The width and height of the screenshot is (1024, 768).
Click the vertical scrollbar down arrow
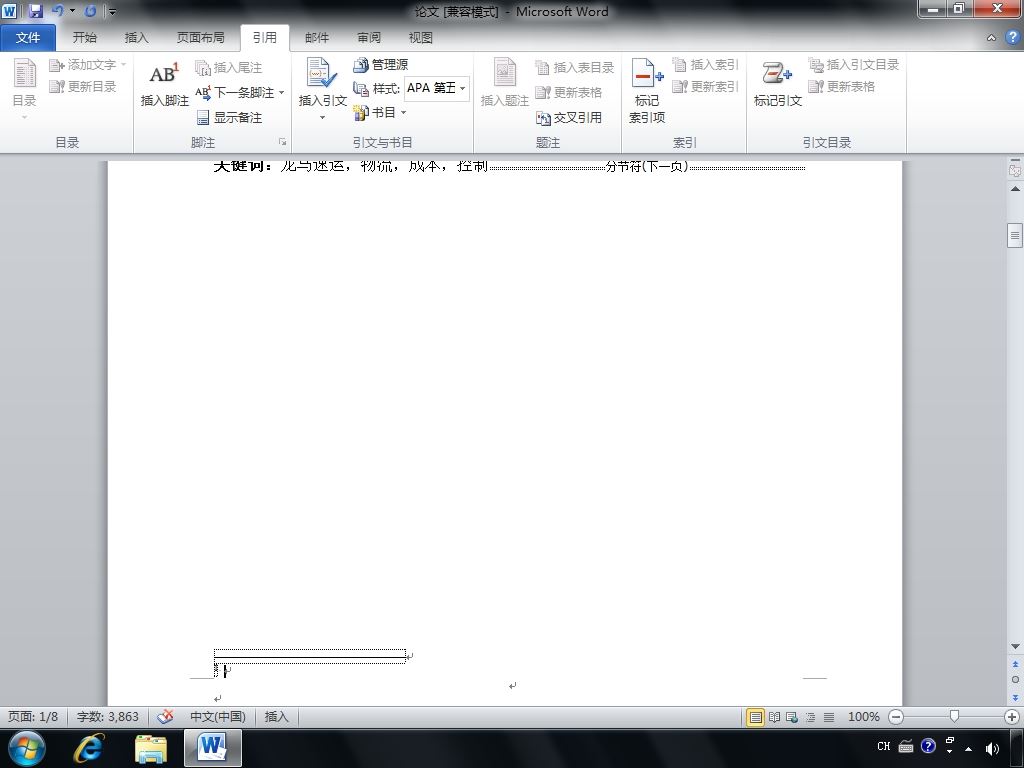[1015, 647]
